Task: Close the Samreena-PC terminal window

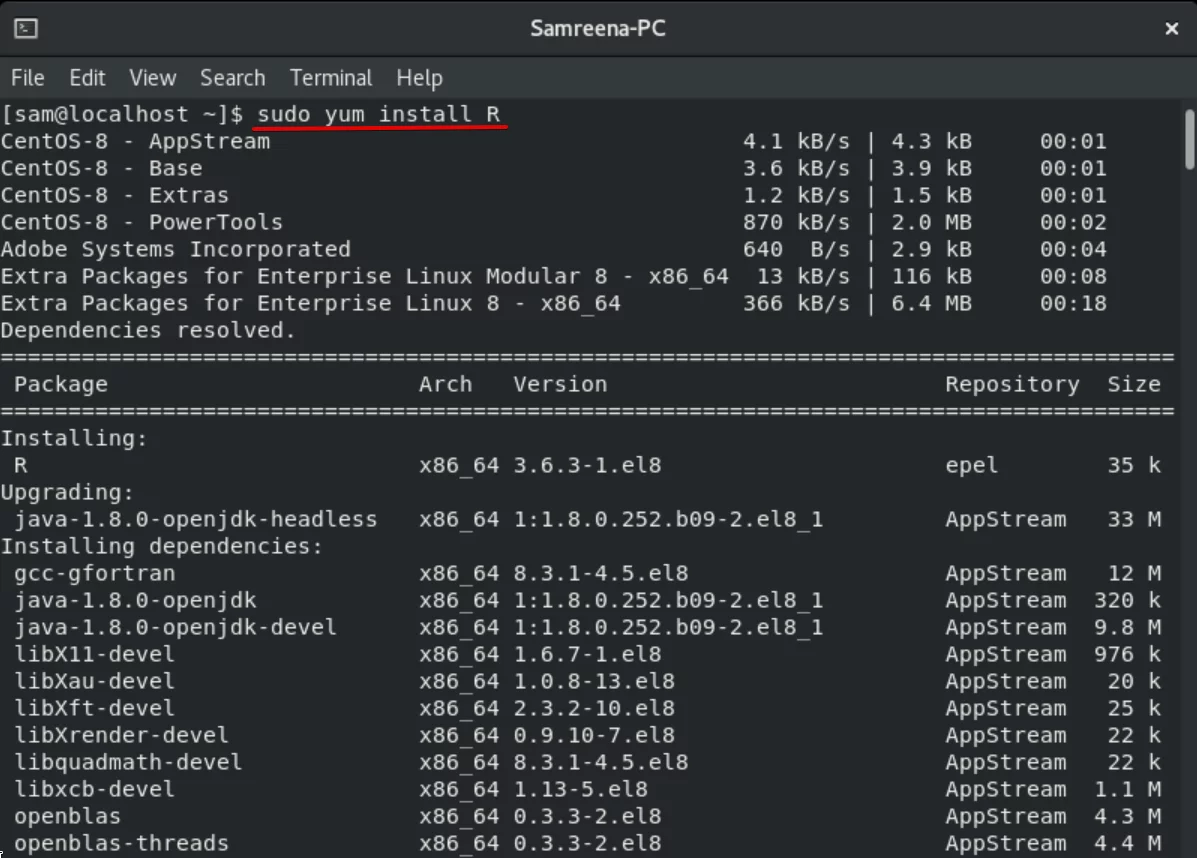Action: [x=1171, y=29]
